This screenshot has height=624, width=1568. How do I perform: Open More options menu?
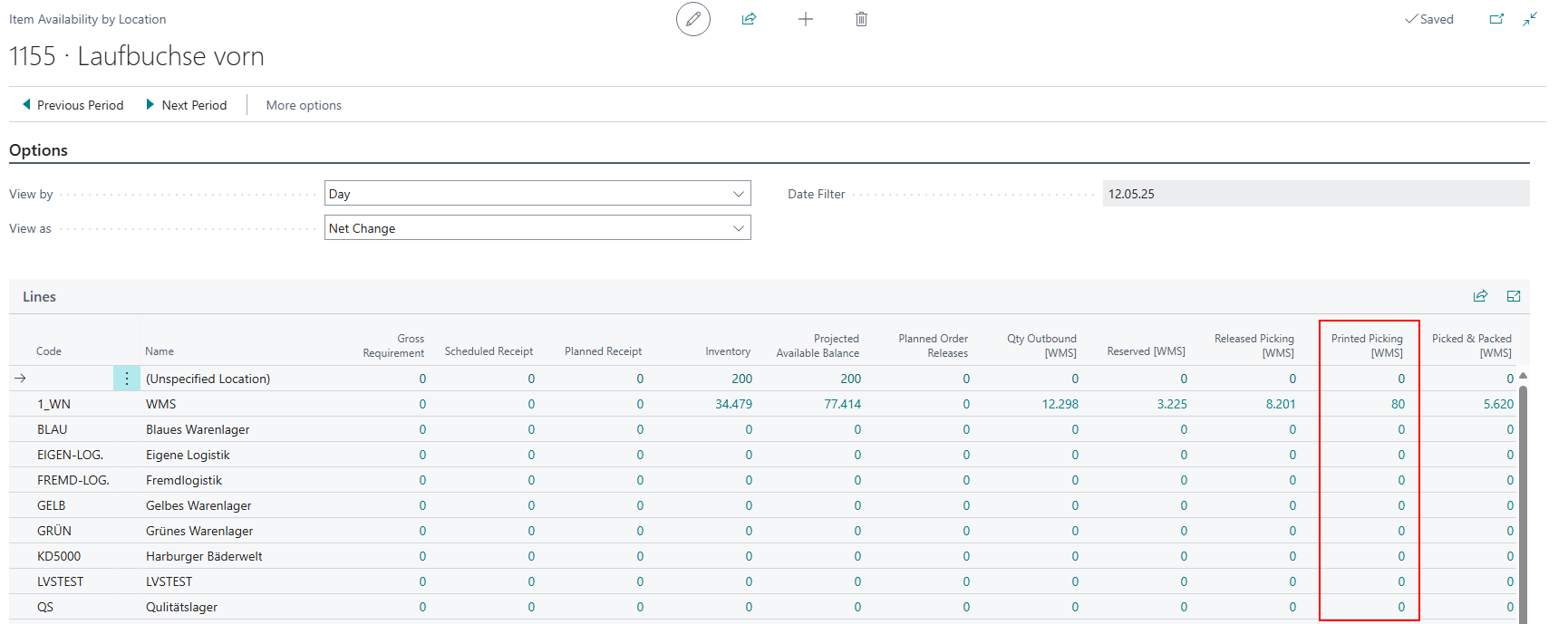click(304, 105)
